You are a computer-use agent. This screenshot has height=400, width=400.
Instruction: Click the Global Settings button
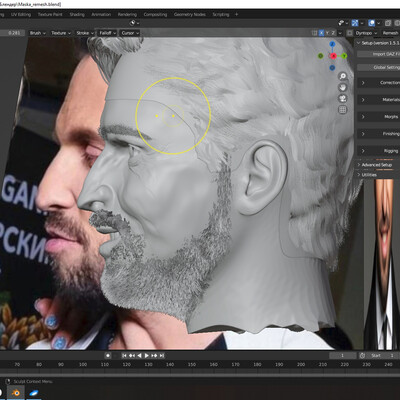point(378,67)
